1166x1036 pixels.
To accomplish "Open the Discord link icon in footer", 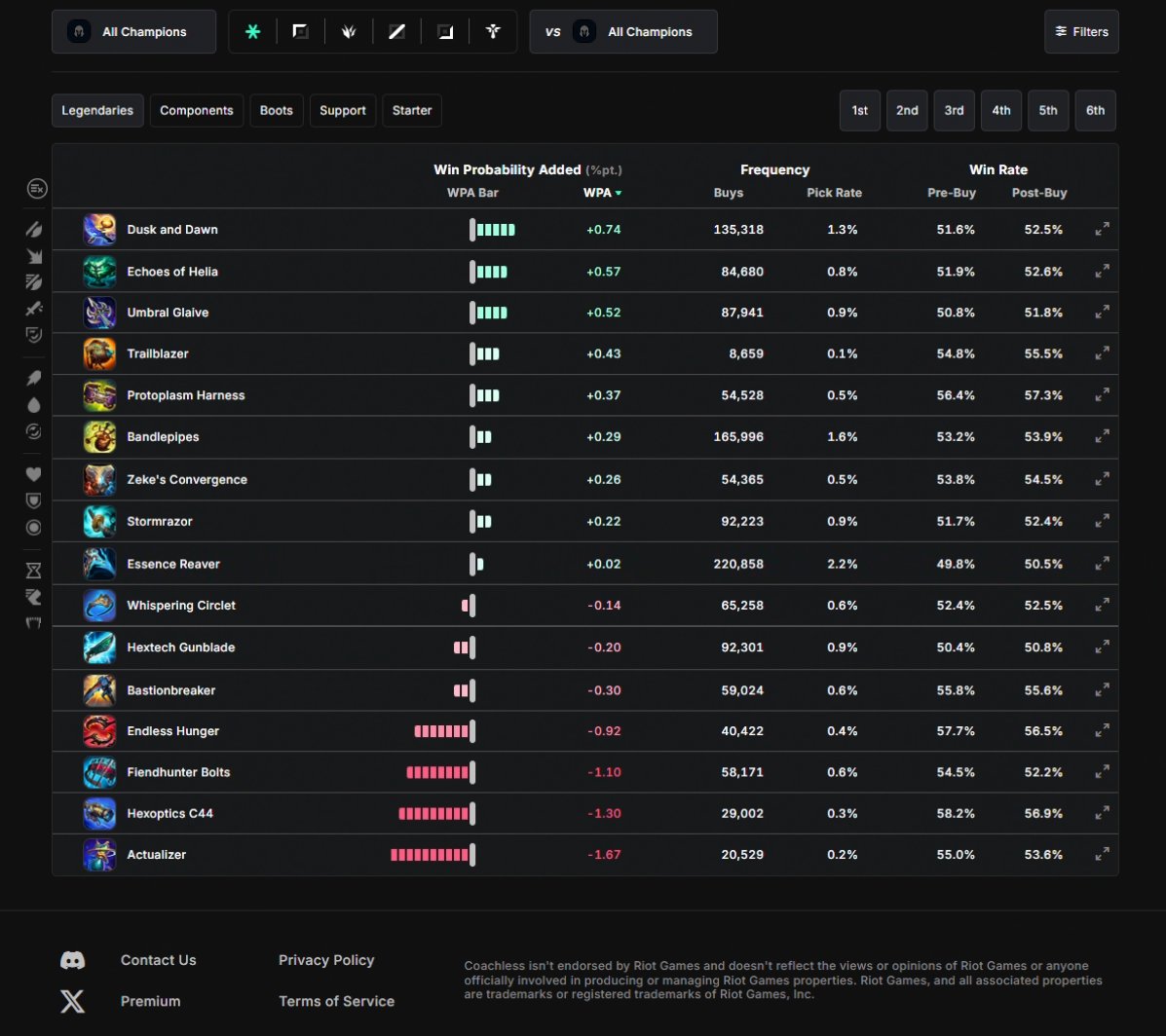I will [x=72, y=960].
